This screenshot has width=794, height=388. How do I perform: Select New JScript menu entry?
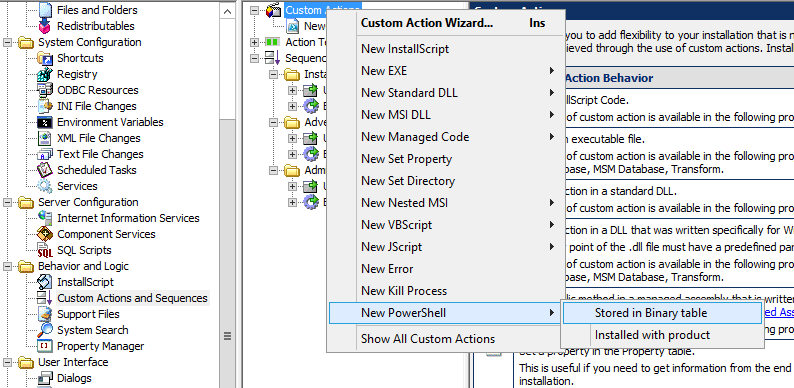tap(446, 247)
